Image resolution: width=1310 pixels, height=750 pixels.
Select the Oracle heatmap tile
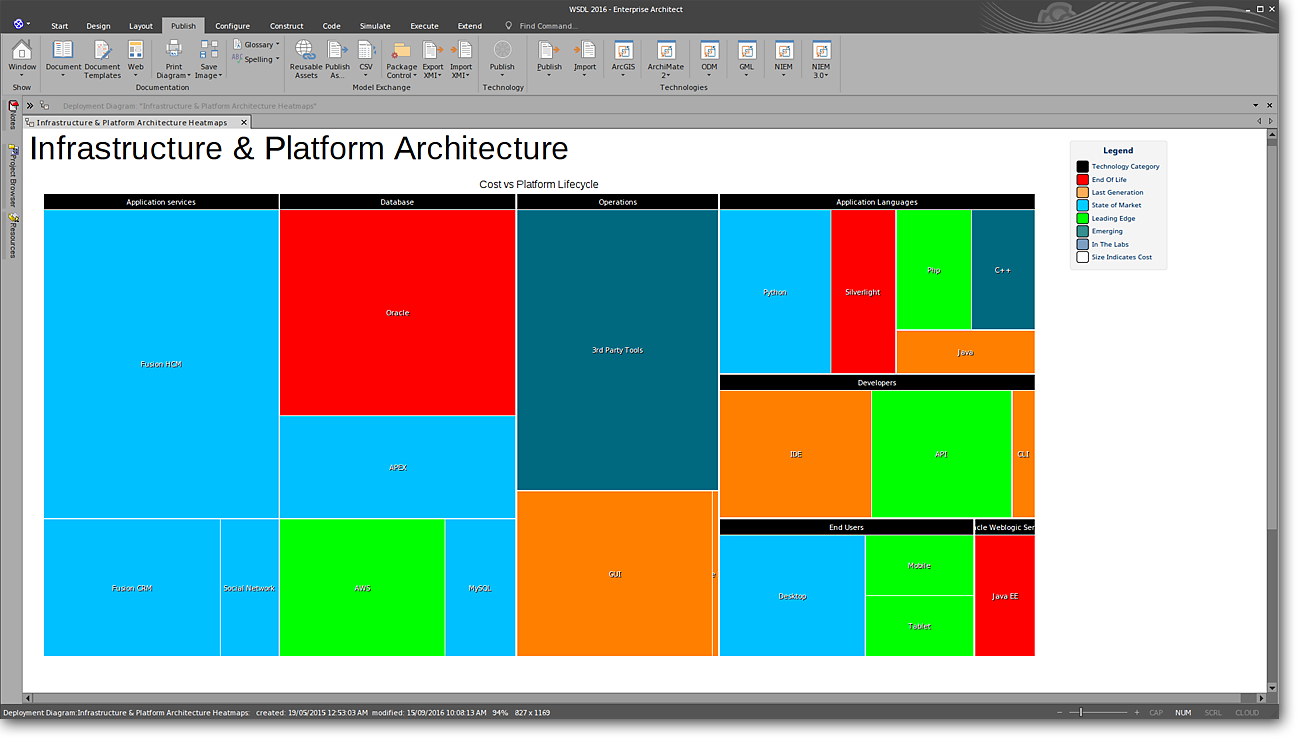pos(397,313)
